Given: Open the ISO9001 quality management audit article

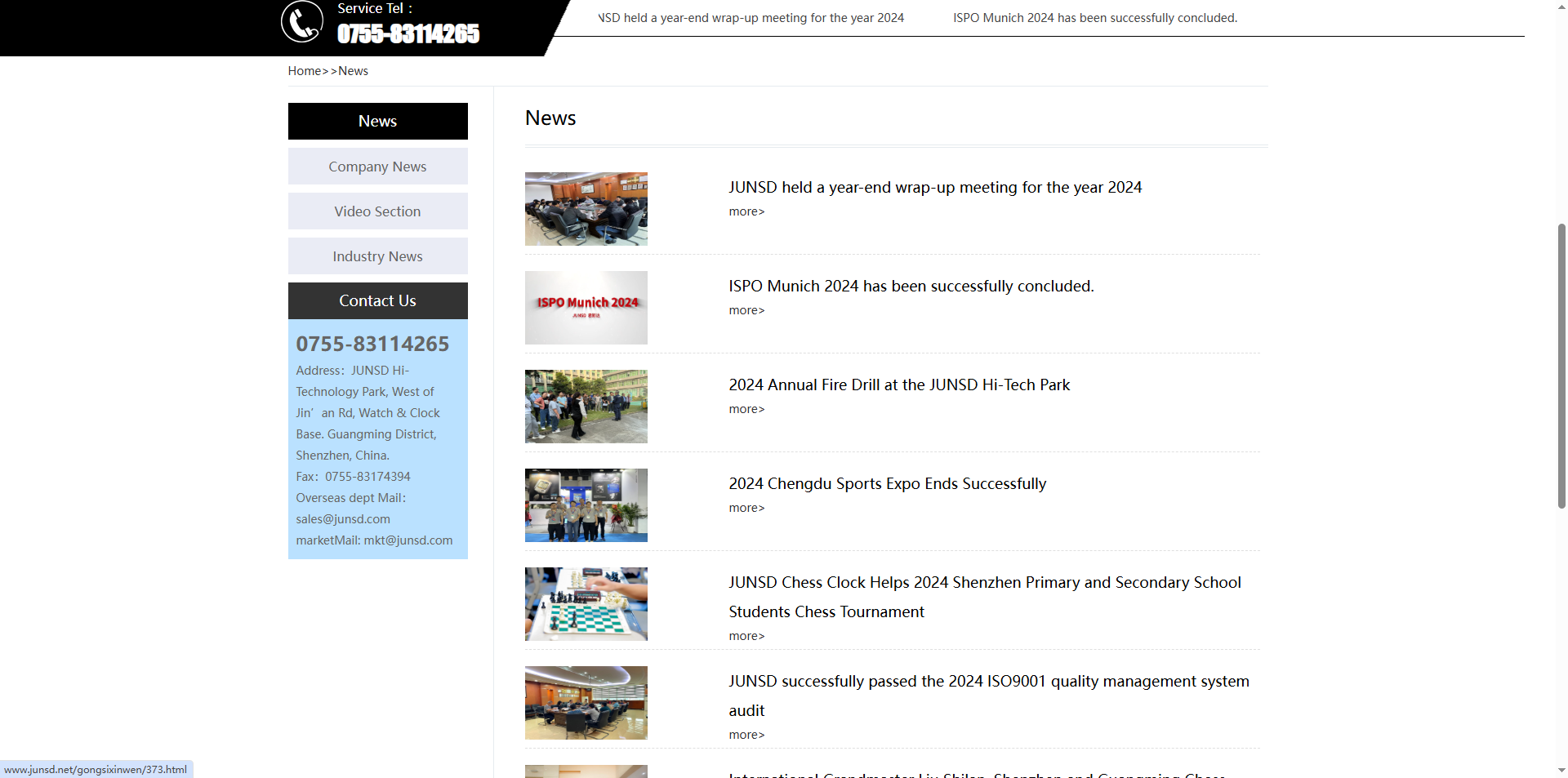Looking at the screenshot, I should coord(989,696).
